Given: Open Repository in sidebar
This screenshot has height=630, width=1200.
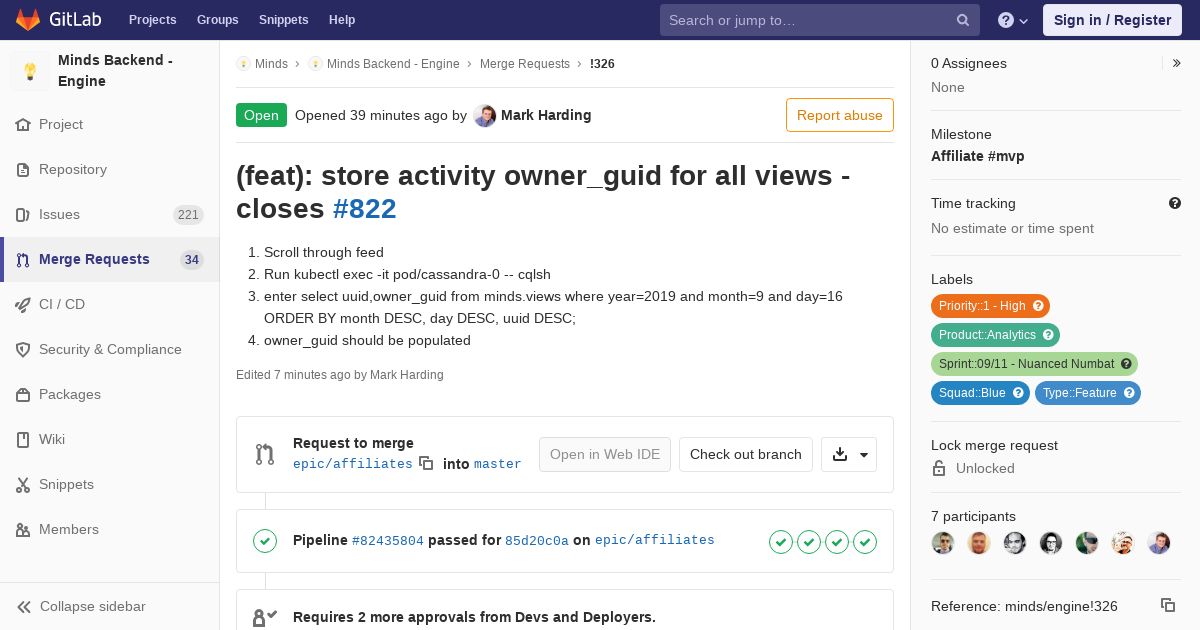Looking at the screenshot, I should coord(110,170).
